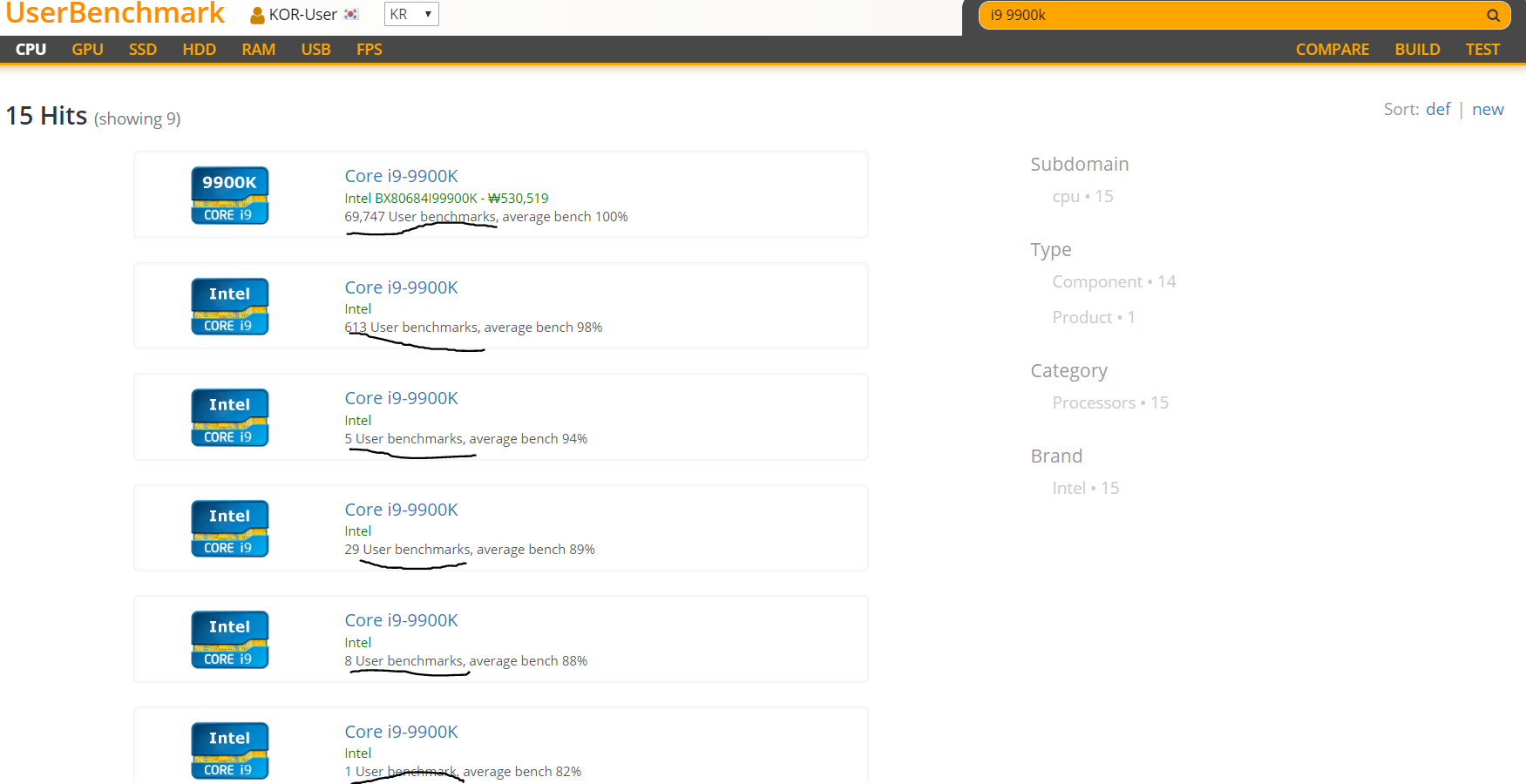Open Core i9-9900K with 613 benchmarks
The height and width of the screenshot is (784, 1526).
pos(401,287)
